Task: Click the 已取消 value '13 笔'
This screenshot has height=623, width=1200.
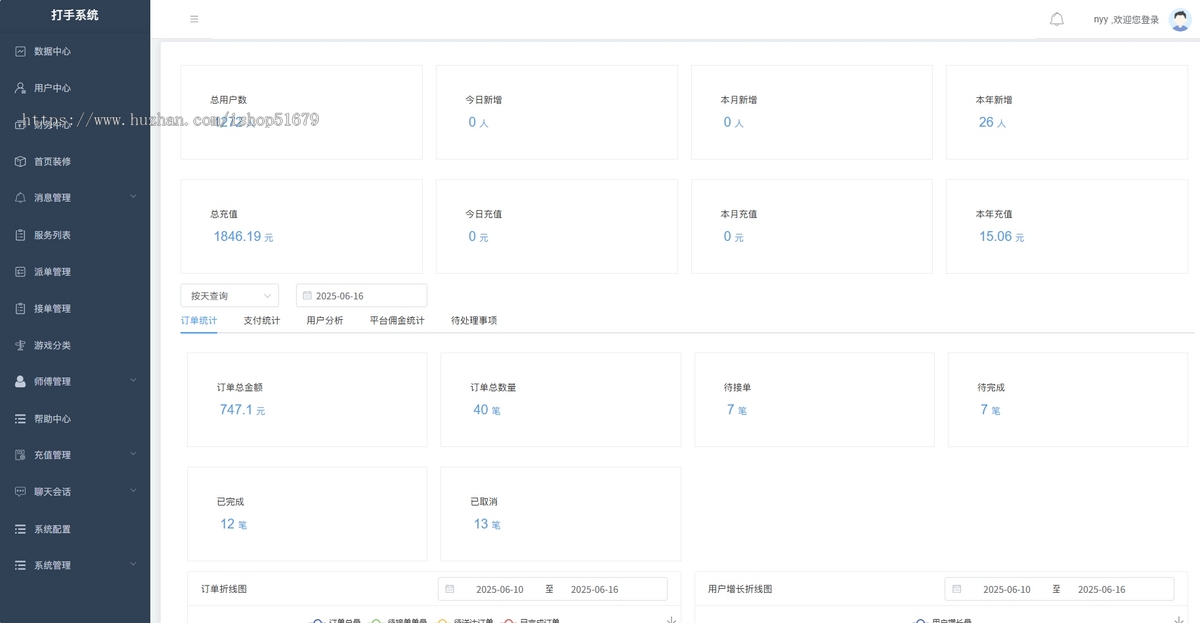Action: [x=487, y=524]
